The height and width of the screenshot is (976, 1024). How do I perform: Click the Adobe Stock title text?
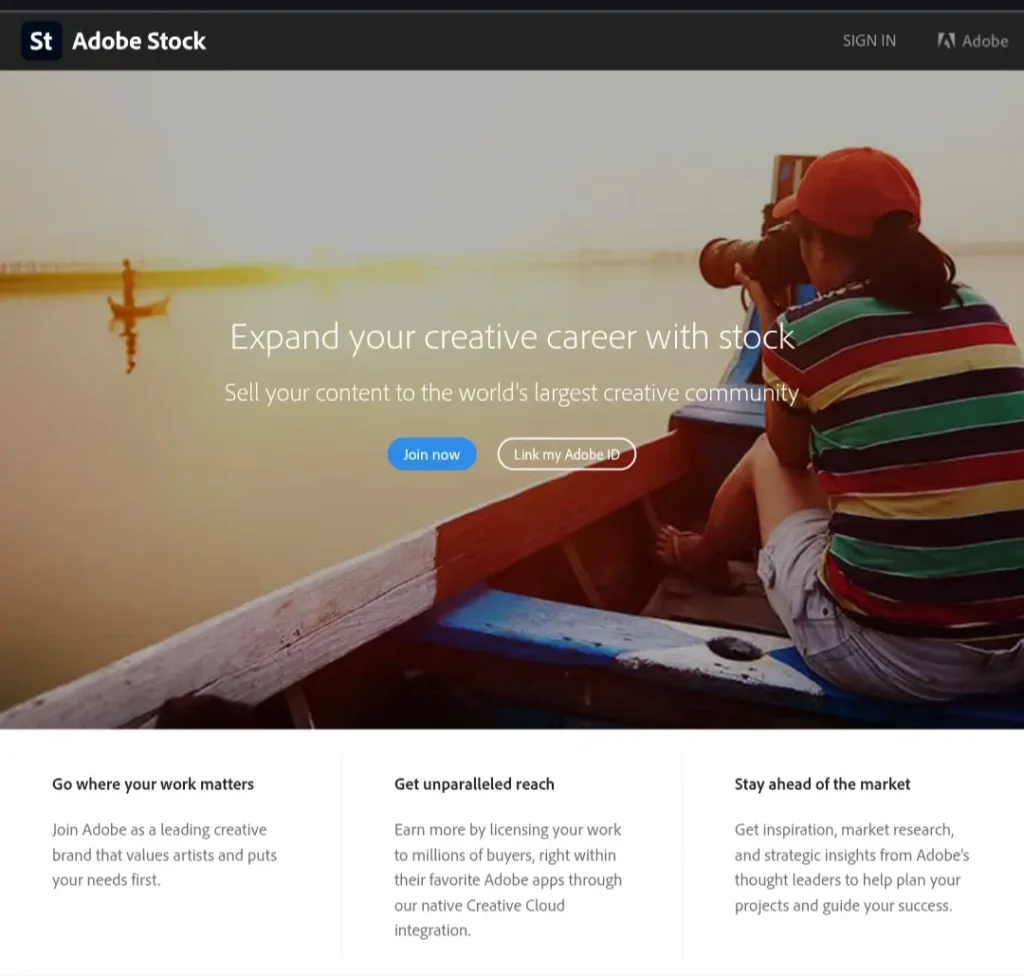tap(139, 41)
